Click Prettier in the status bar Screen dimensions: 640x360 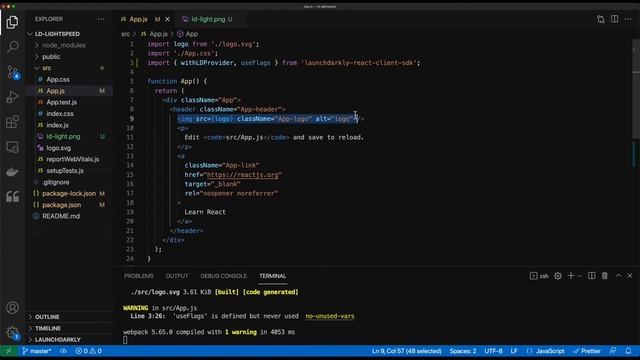pyautogui.click(x=587, y=351)
